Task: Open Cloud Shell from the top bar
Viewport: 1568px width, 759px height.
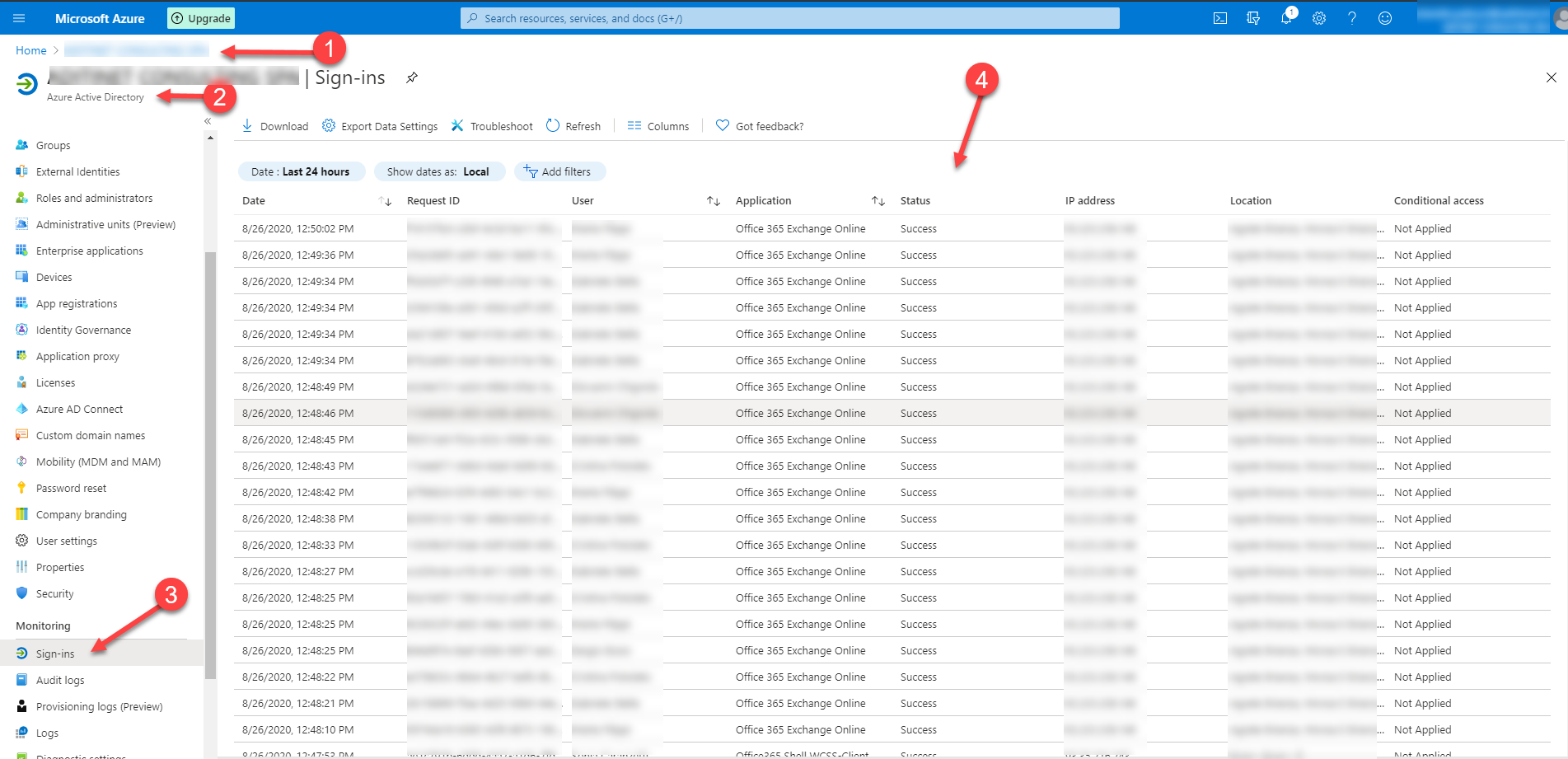Action: coord(1220,17)
